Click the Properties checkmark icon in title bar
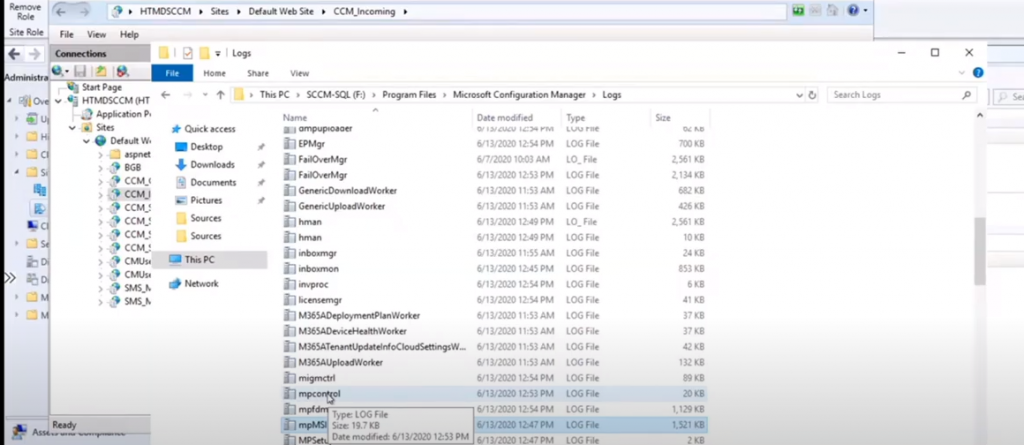 (188, 53)
